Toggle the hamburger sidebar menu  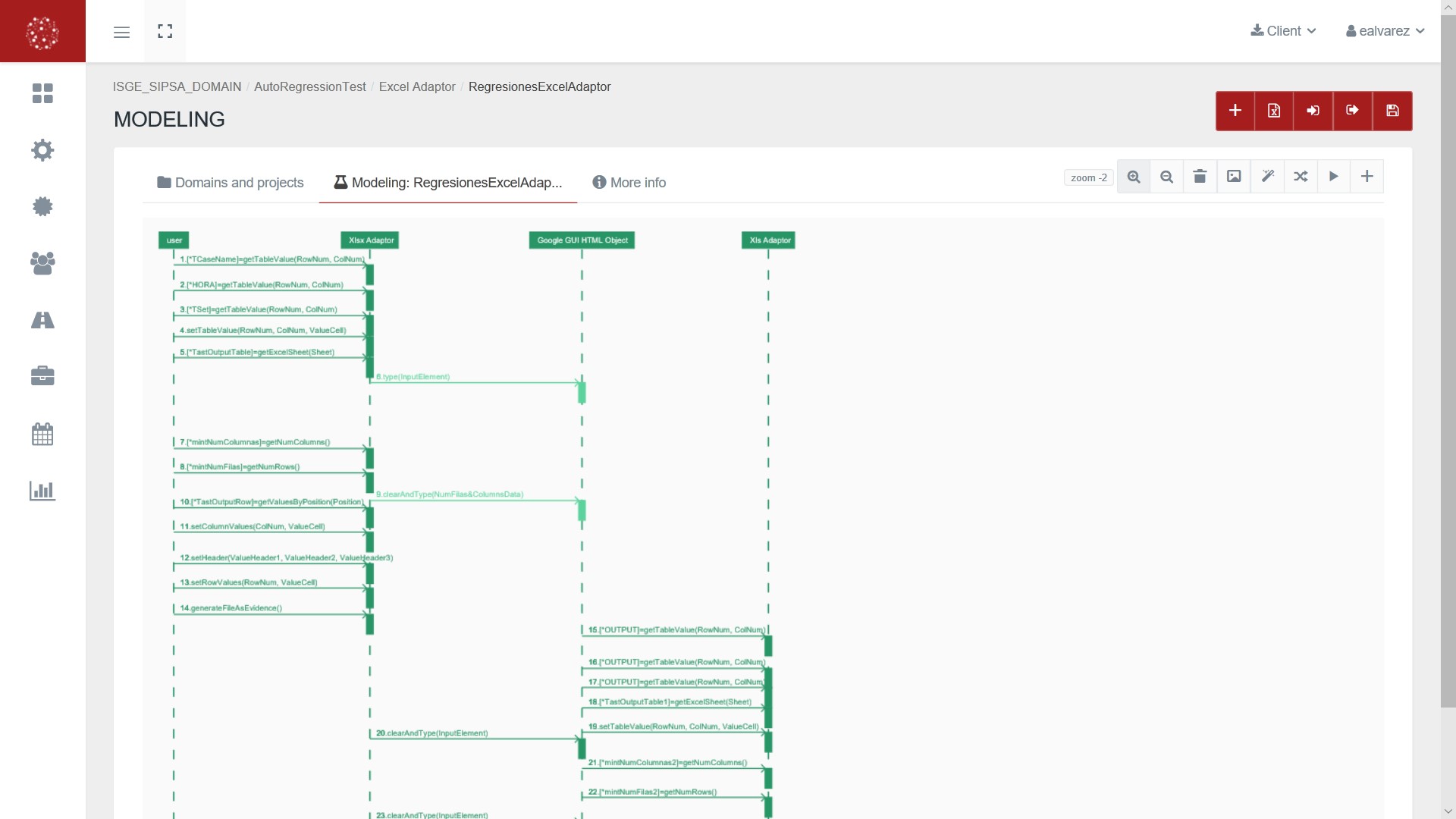click(x=121, y=32)
